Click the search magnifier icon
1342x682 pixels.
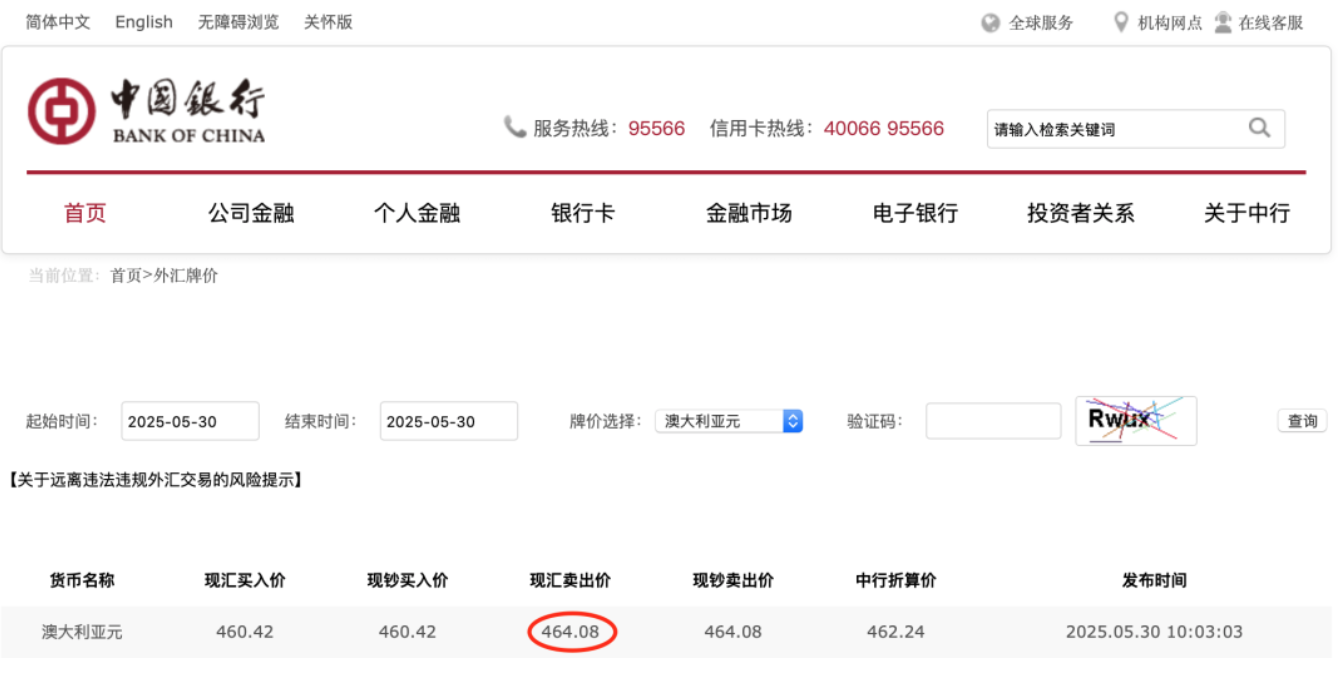point(1259,128)
